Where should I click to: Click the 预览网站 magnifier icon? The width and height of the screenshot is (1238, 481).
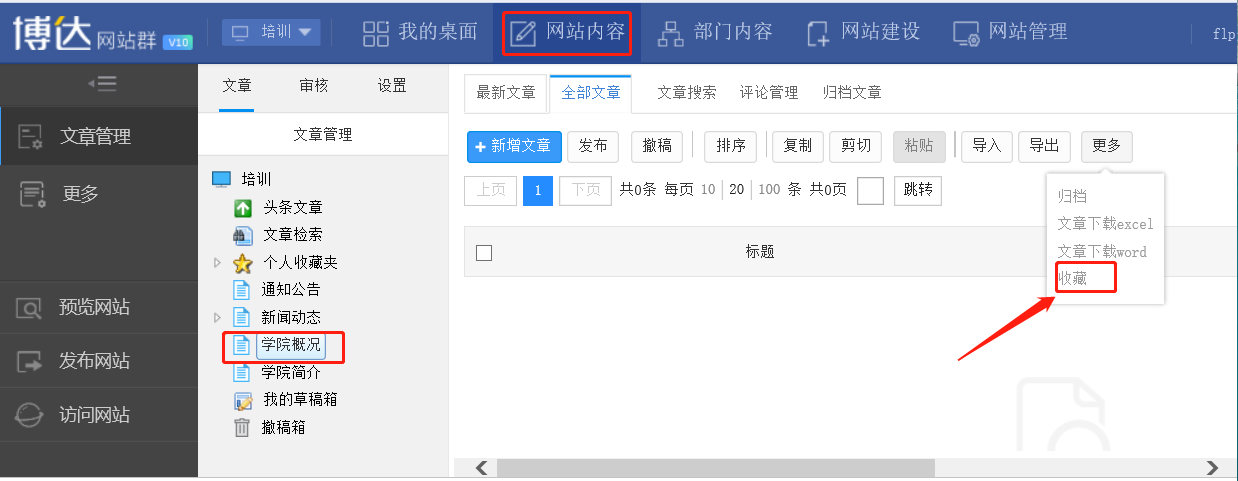[30, 308]
